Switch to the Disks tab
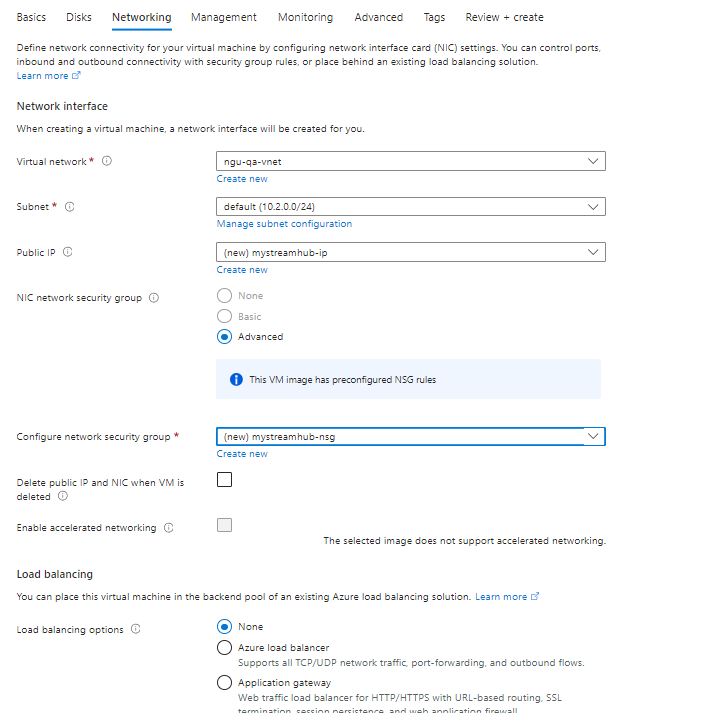Viewport: 716px width, 713px height. tap(79, 17)
